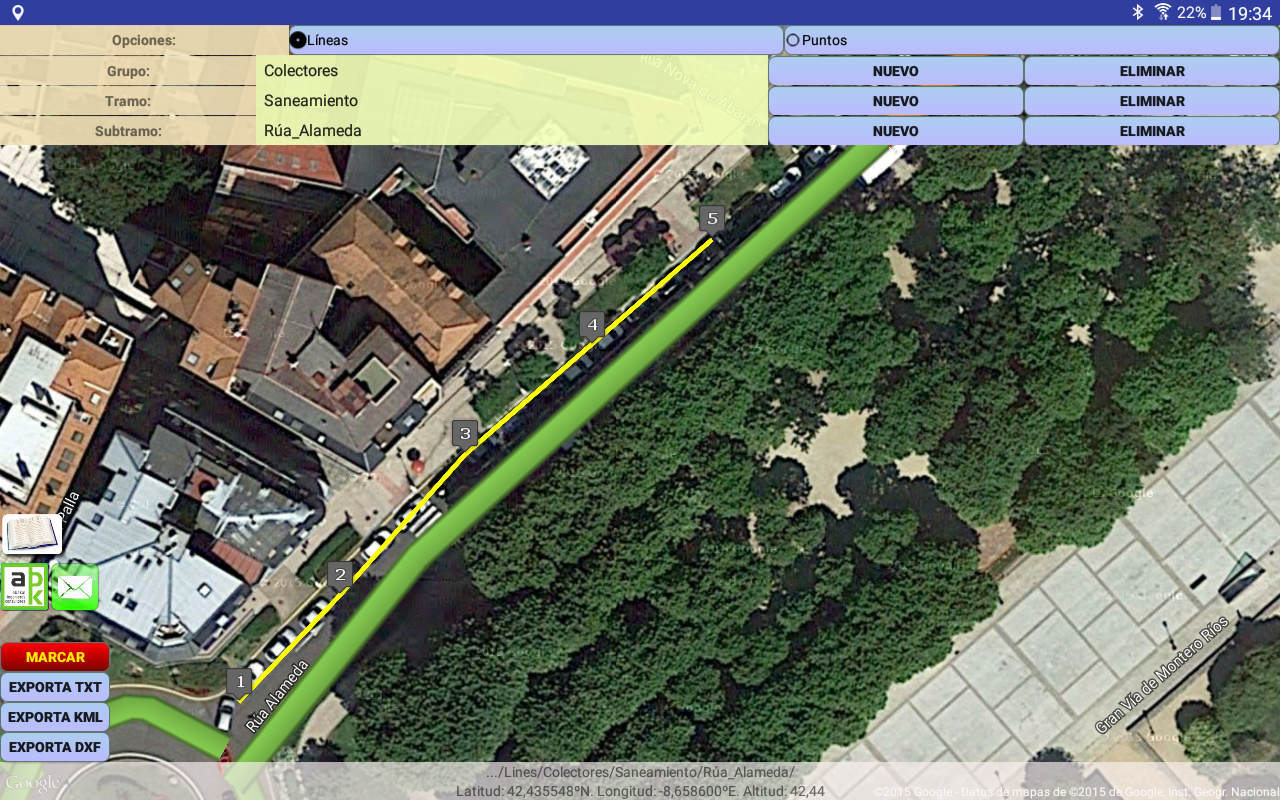Create a new Subtramo with NUEVO
Screen dimensions: 1280x800
click(x=895, y=131)
